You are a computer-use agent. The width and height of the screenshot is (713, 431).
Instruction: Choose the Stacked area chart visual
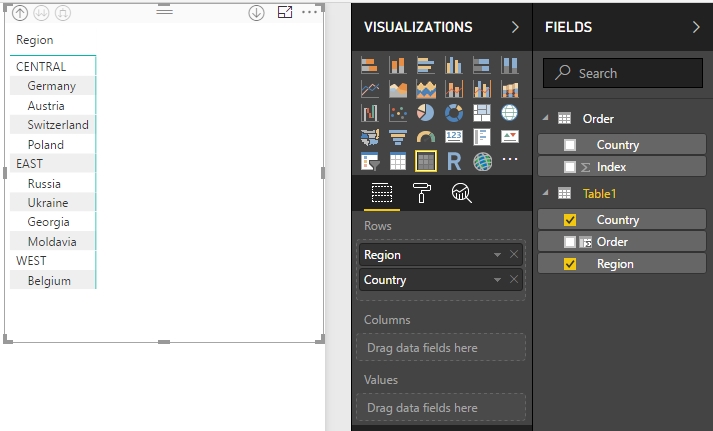pos(426,89)
